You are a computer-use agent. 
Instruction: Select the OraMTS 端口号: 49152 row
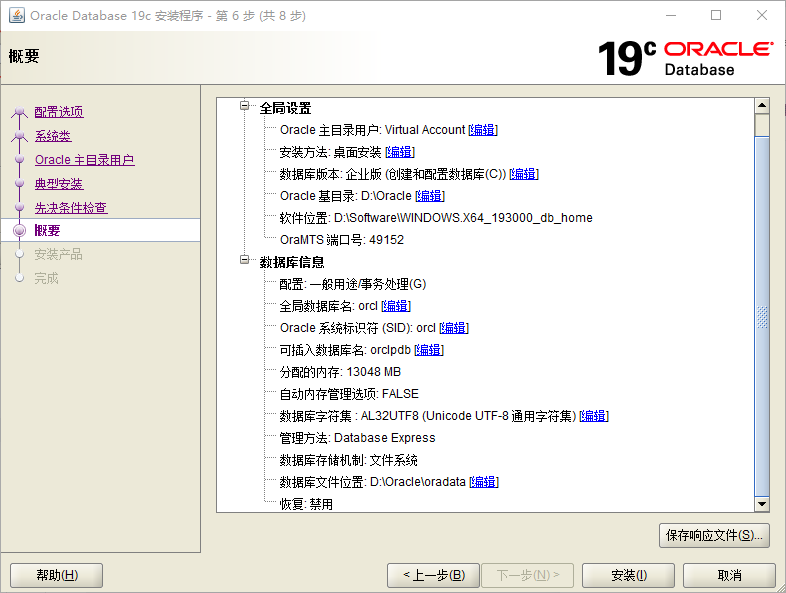coord(342,240)
